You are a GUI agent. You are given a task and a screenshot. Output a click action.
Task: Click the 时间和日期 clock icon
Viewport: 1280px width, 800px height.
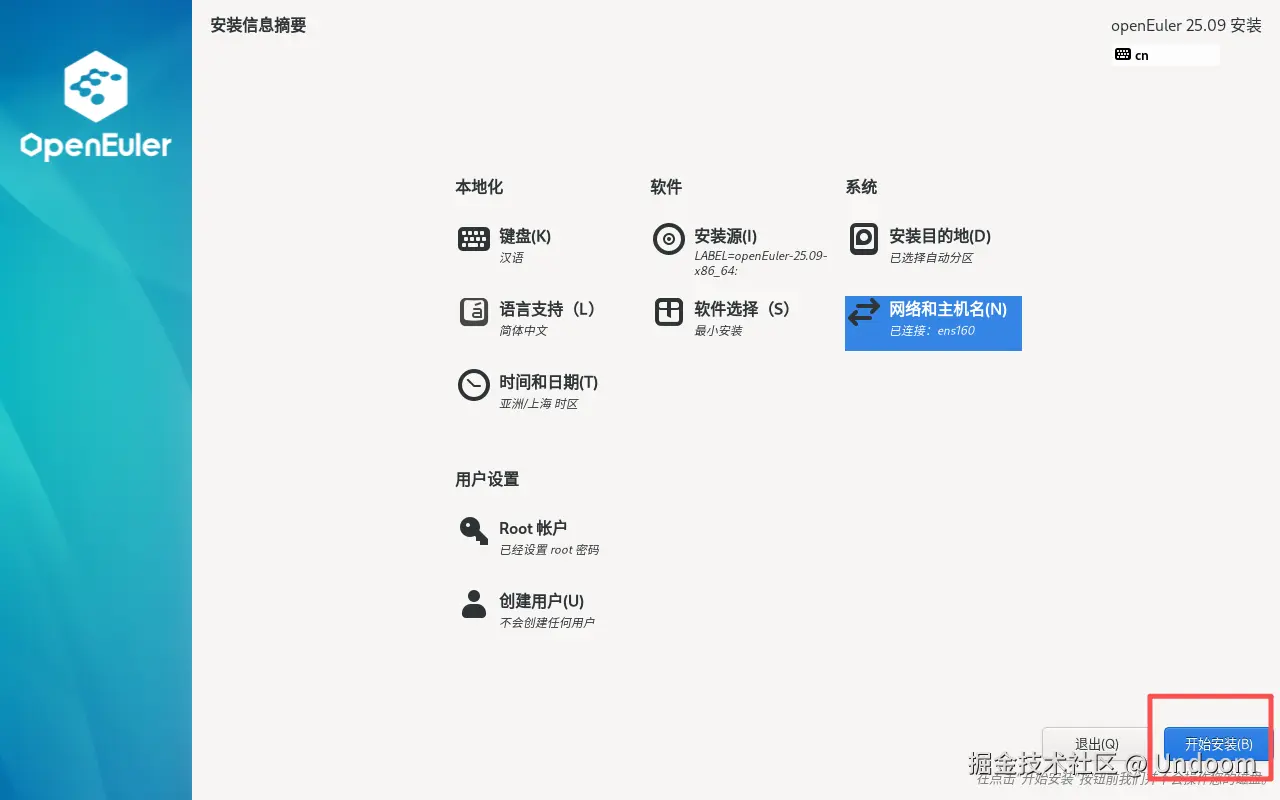click(x=474, y=385)
